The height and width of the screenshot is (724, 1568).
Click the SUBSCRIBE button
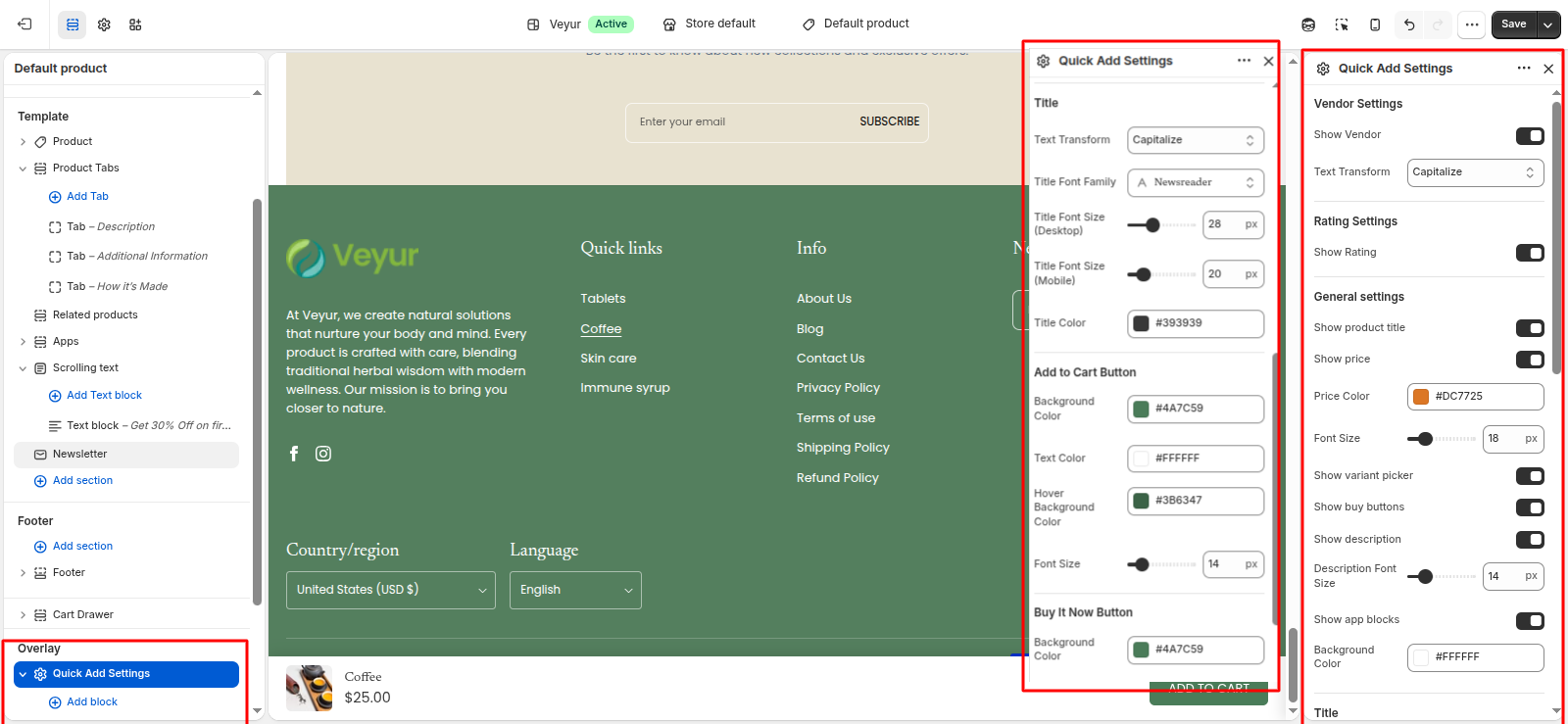(x=889, y=121)
